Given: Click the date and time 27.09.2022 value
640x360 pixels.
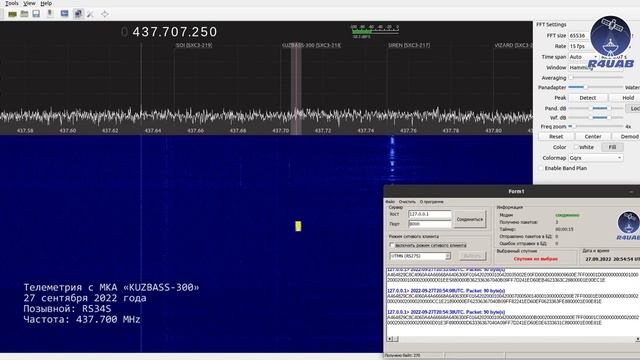Looking at the screenshot, I should tap(612, 259).
